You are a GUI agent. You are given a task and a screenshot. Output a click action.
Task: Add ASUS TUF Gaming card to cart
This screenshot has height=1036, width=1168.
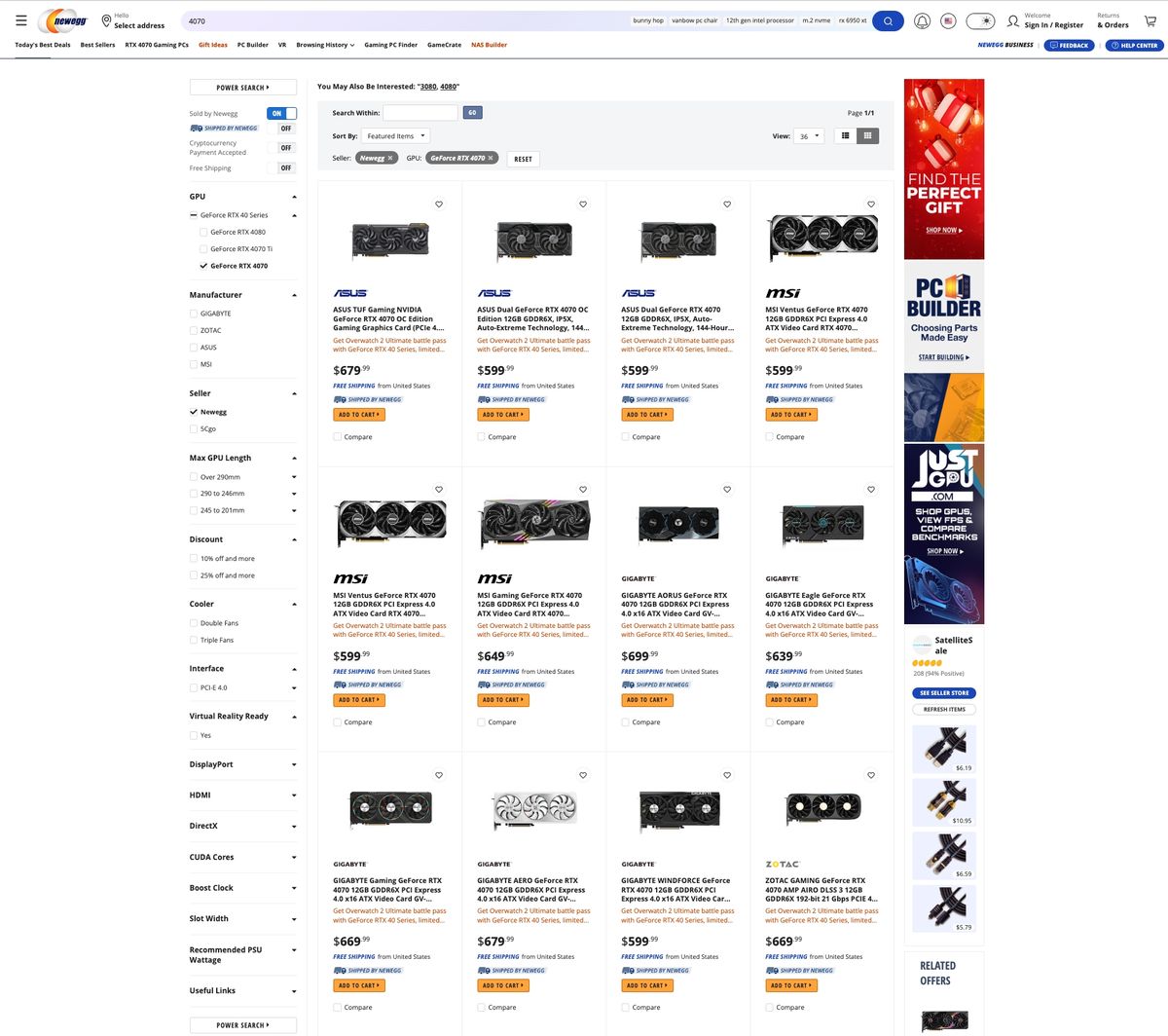359,415
